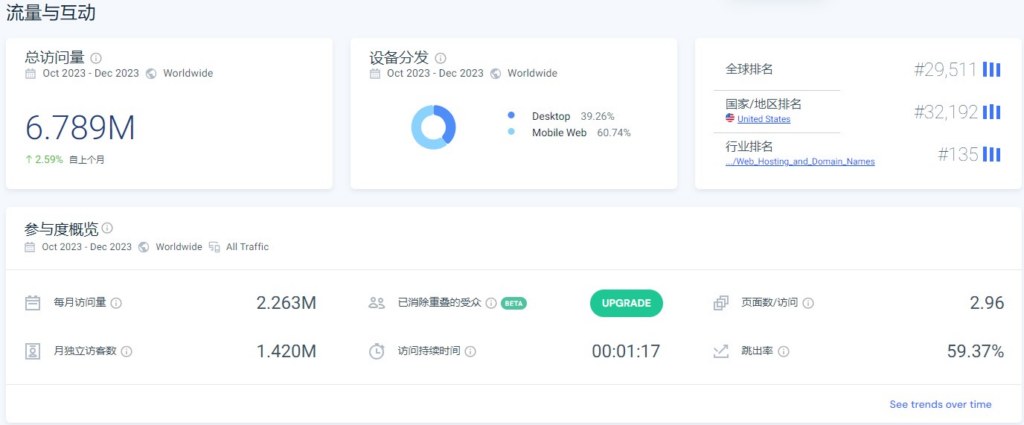1024x425 pixels.
Task: Click the 全球排名 label
Action: pyautogui.click(x=749, y=69)
